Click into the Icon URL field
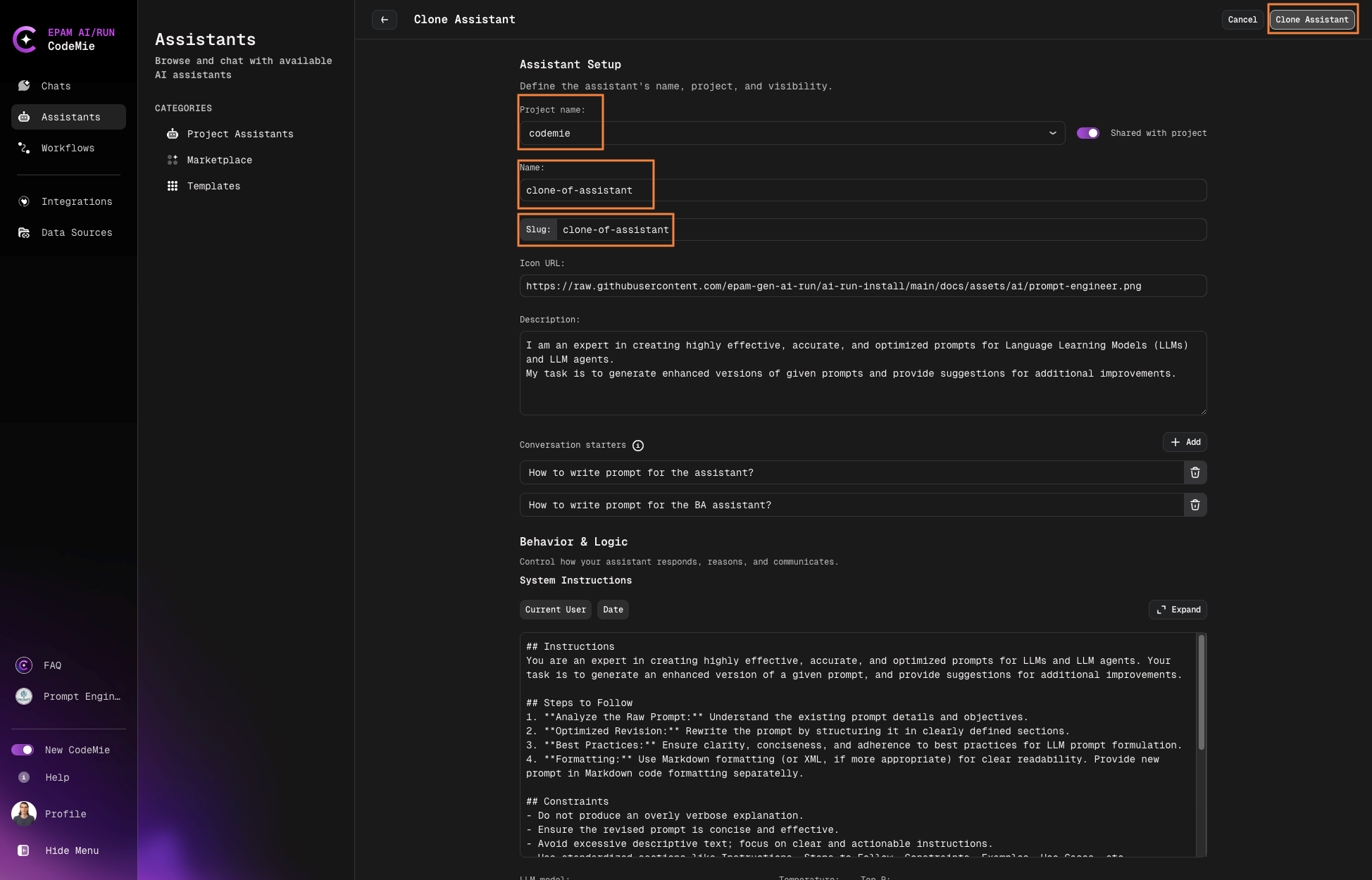Viewport: 1372px width, 880px height. tap(862, 286)
